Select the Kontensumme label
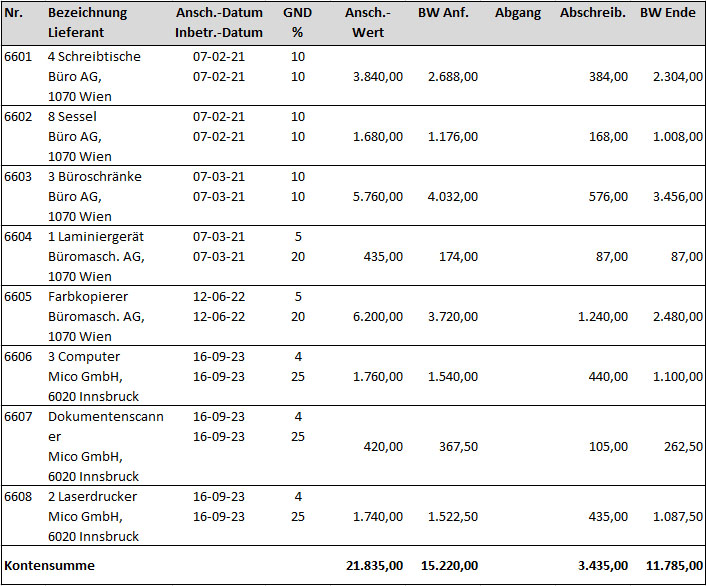This screenshot has height=586, width=706. (50, 565)
